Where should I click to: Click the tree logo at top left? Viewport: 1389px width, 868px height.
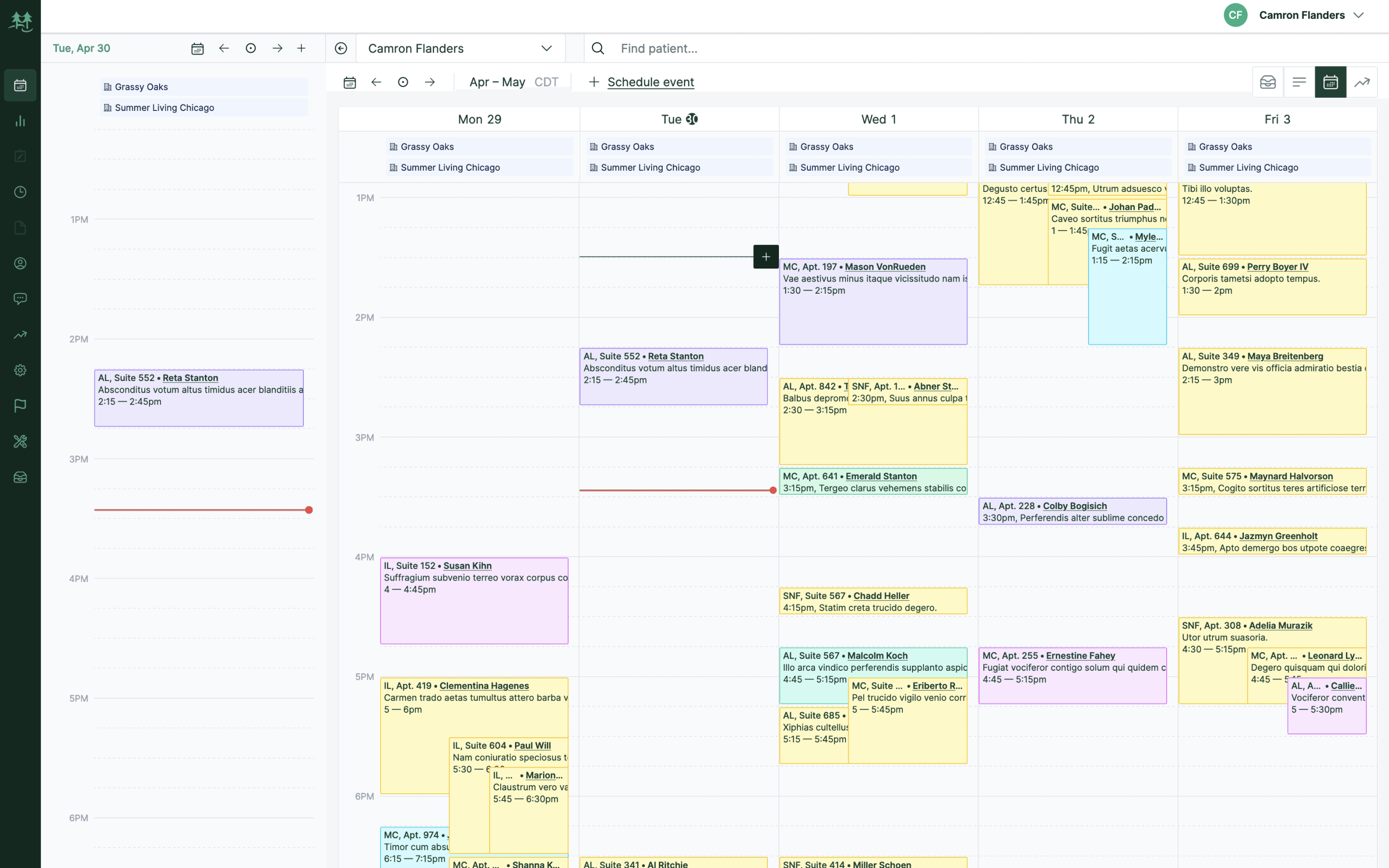(21, 21)
